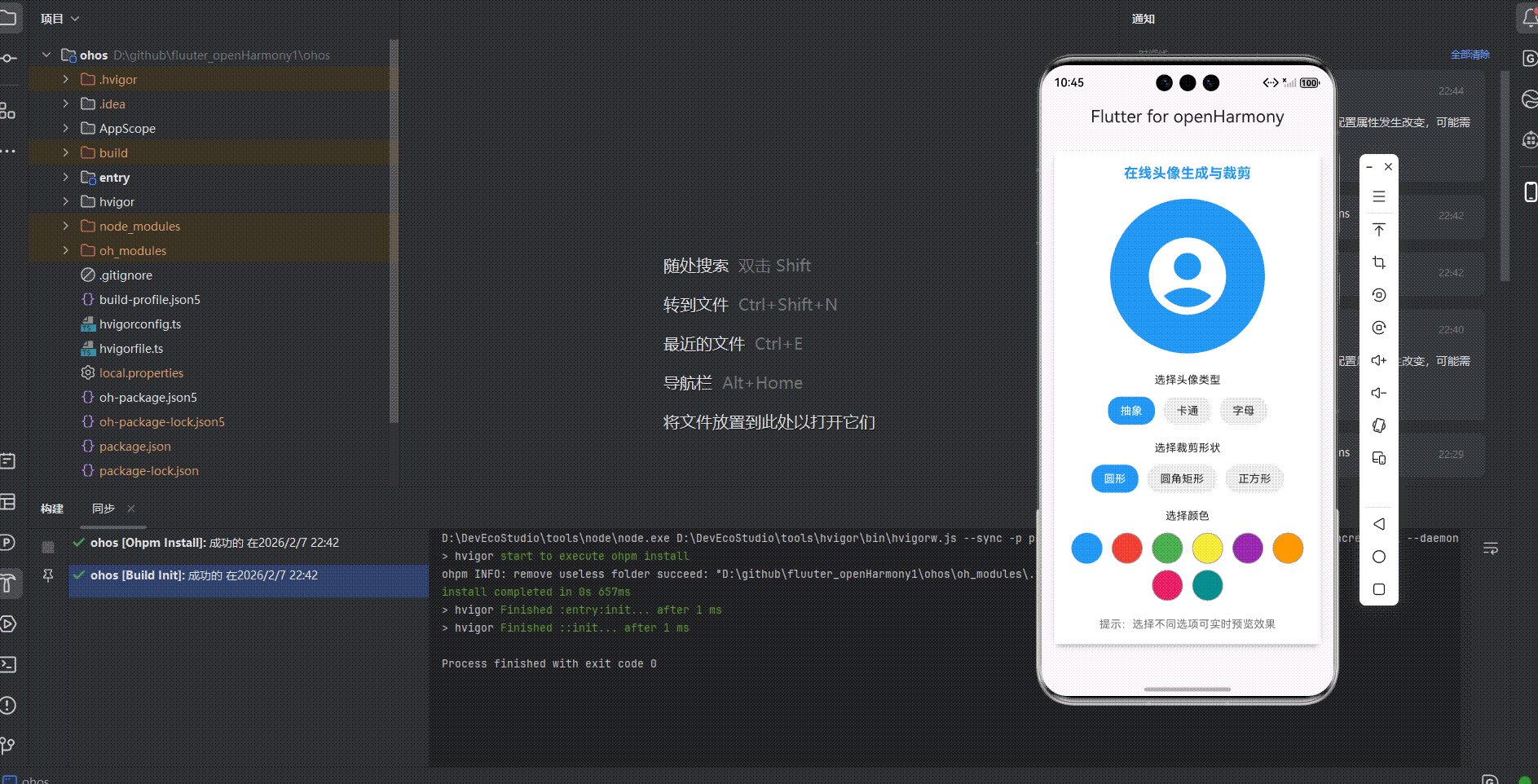Pick the yellow color swatch

(x=1208, y=548)
